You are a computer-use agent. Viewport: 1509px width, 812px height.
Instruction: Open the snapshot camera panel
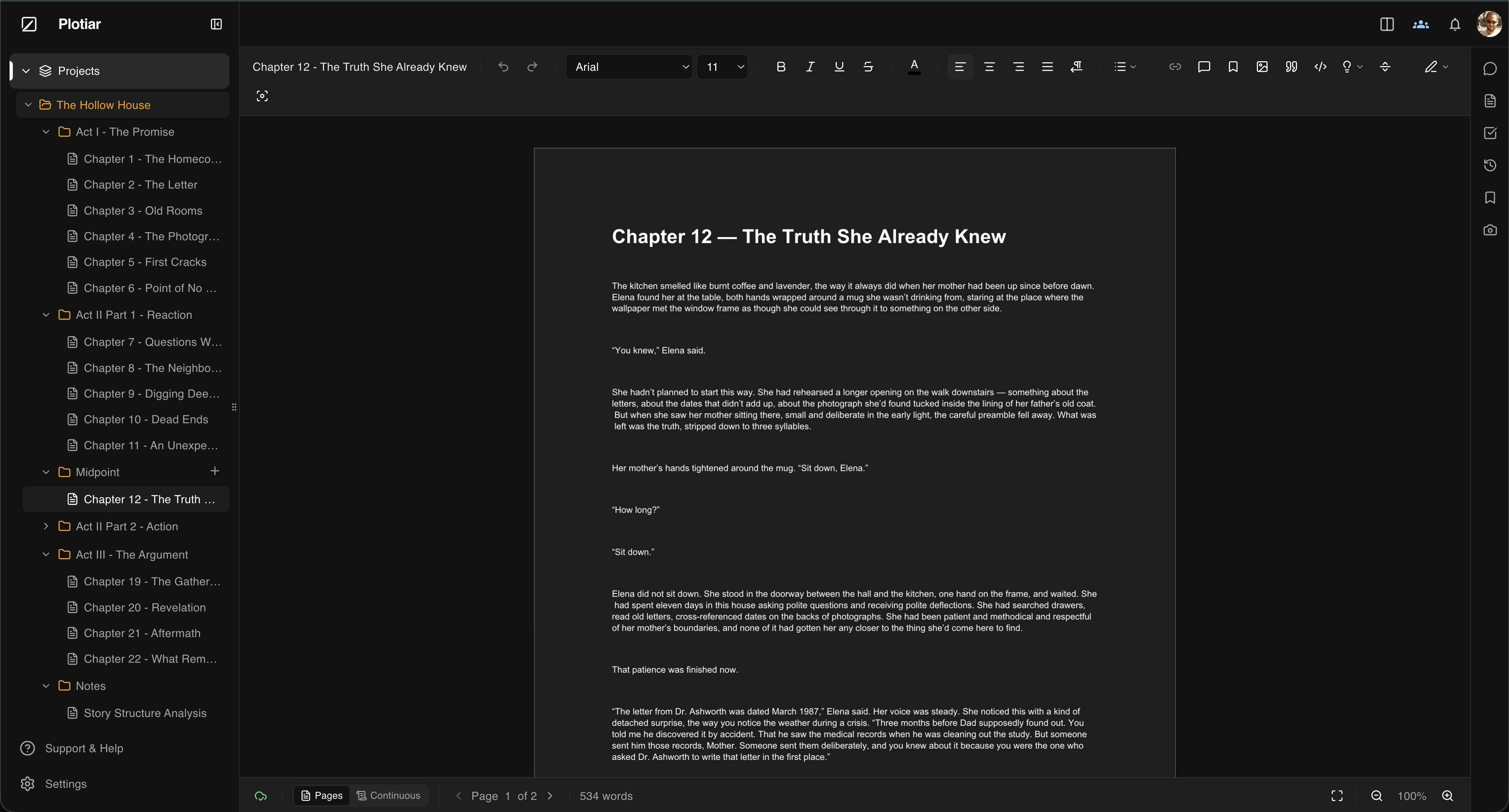click(1490, 230)
